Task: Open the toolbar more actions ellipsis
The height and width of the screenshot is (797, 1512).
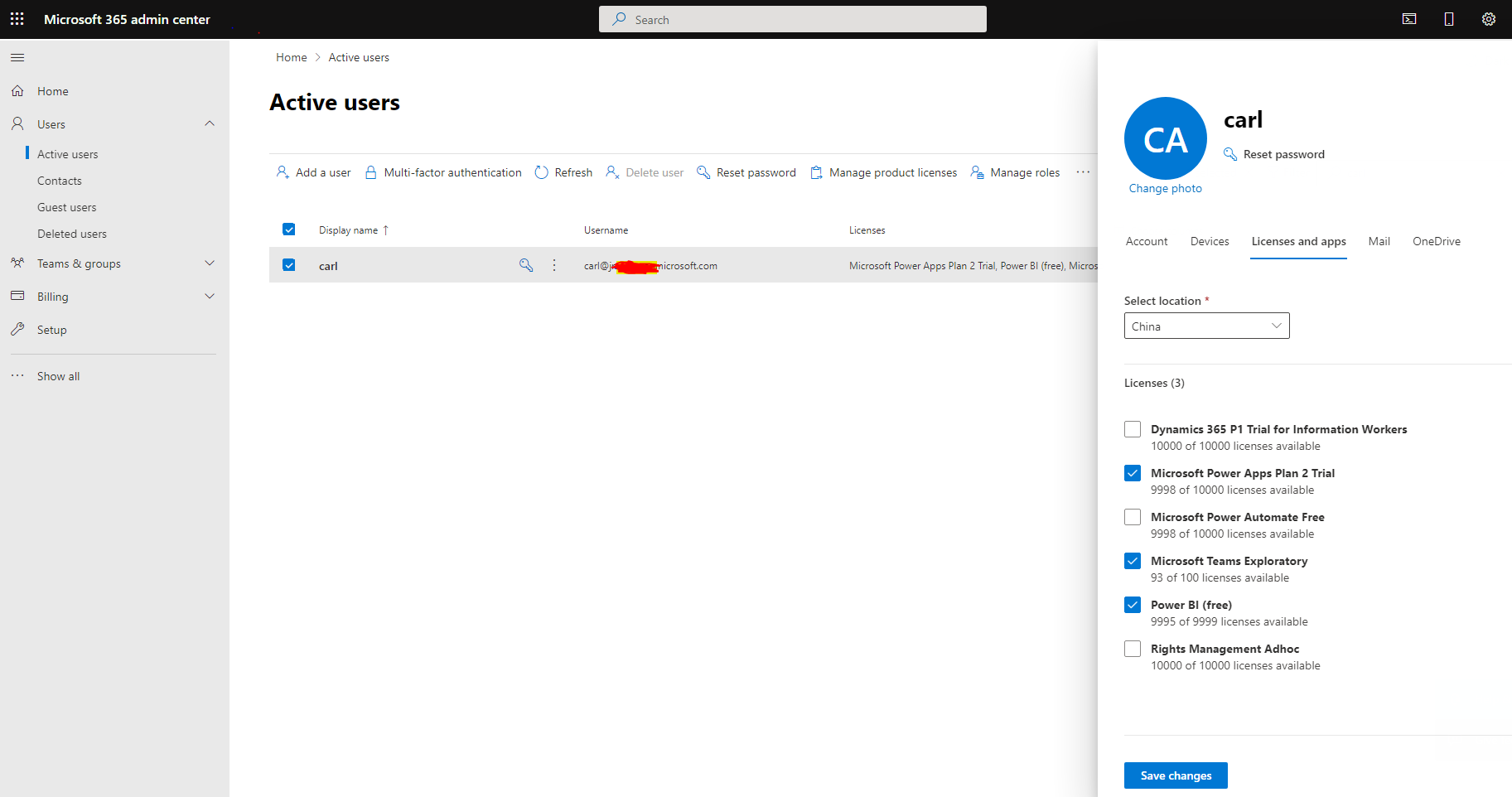Action: pos(1083,172)
